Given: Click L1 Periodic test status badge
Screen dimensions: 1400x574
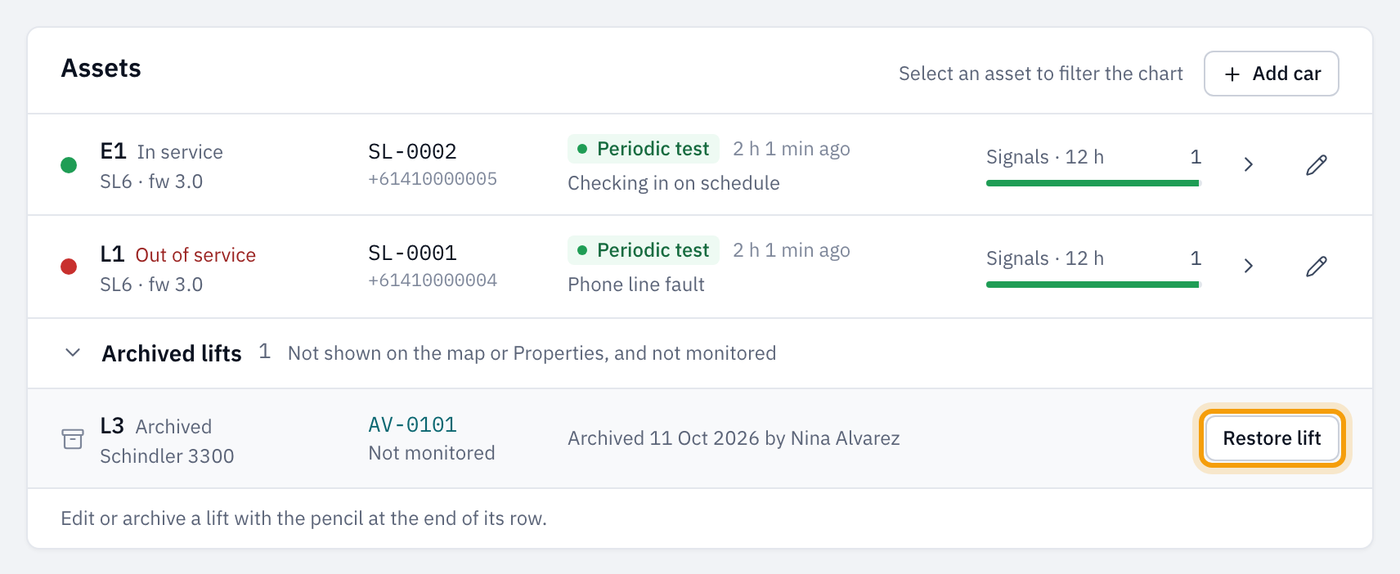Looking at the screenshot, I should (643, 250).
